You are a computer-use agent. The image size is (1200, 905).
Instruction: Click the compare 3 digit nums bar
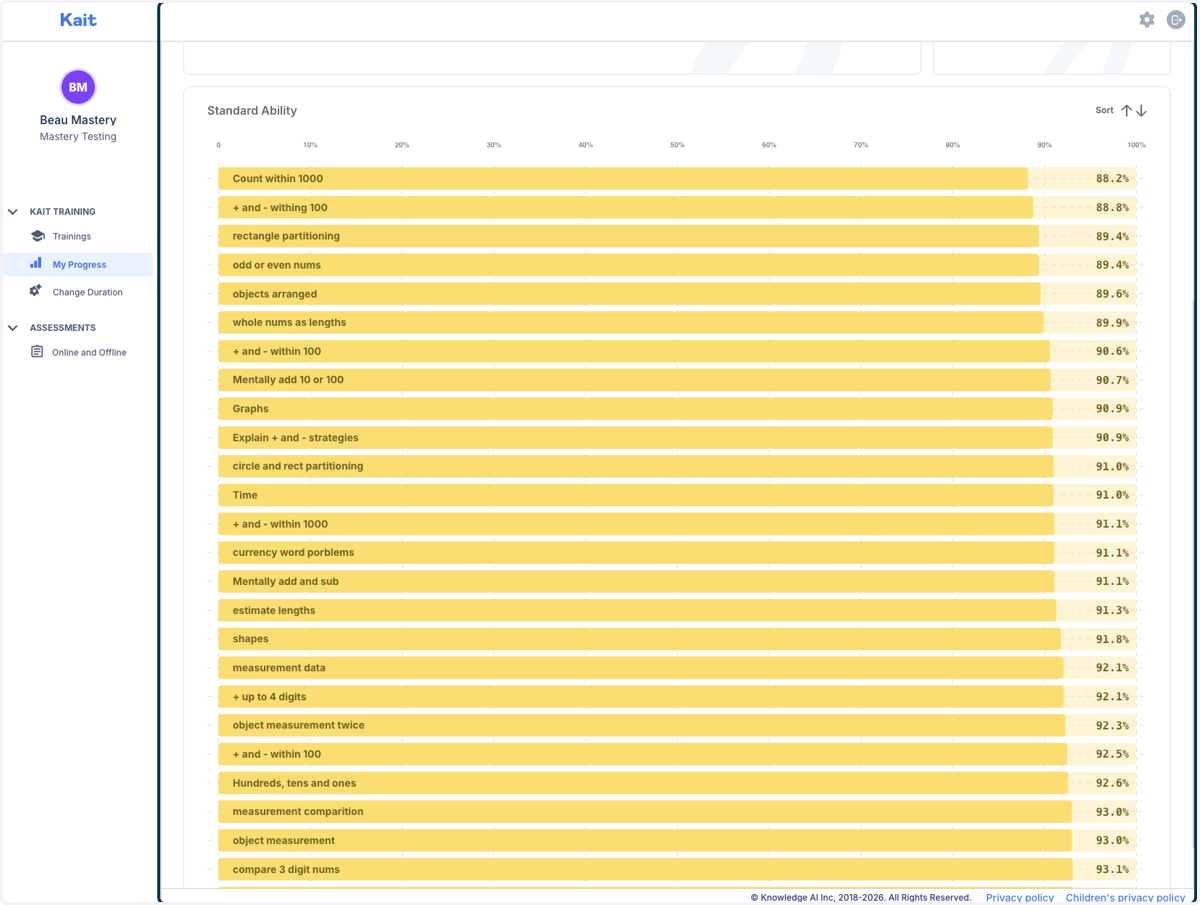[x=646, y=870]
